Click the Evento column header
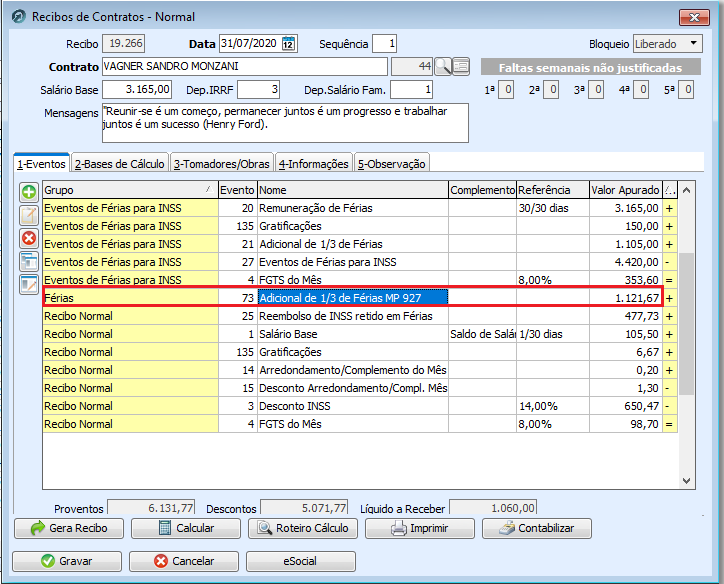Image resolution: width=724 pixels, height=584 pixels. [237, 190]
